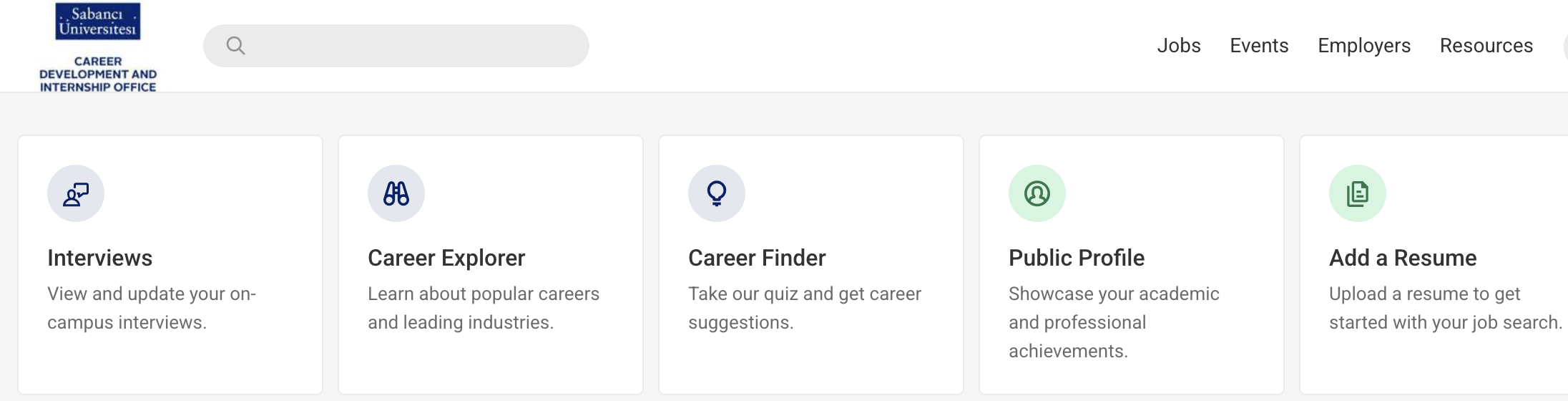Click the Add a Resume document icon
Viewport: 1568px width, 401px height.
(x=1358, y=193)
